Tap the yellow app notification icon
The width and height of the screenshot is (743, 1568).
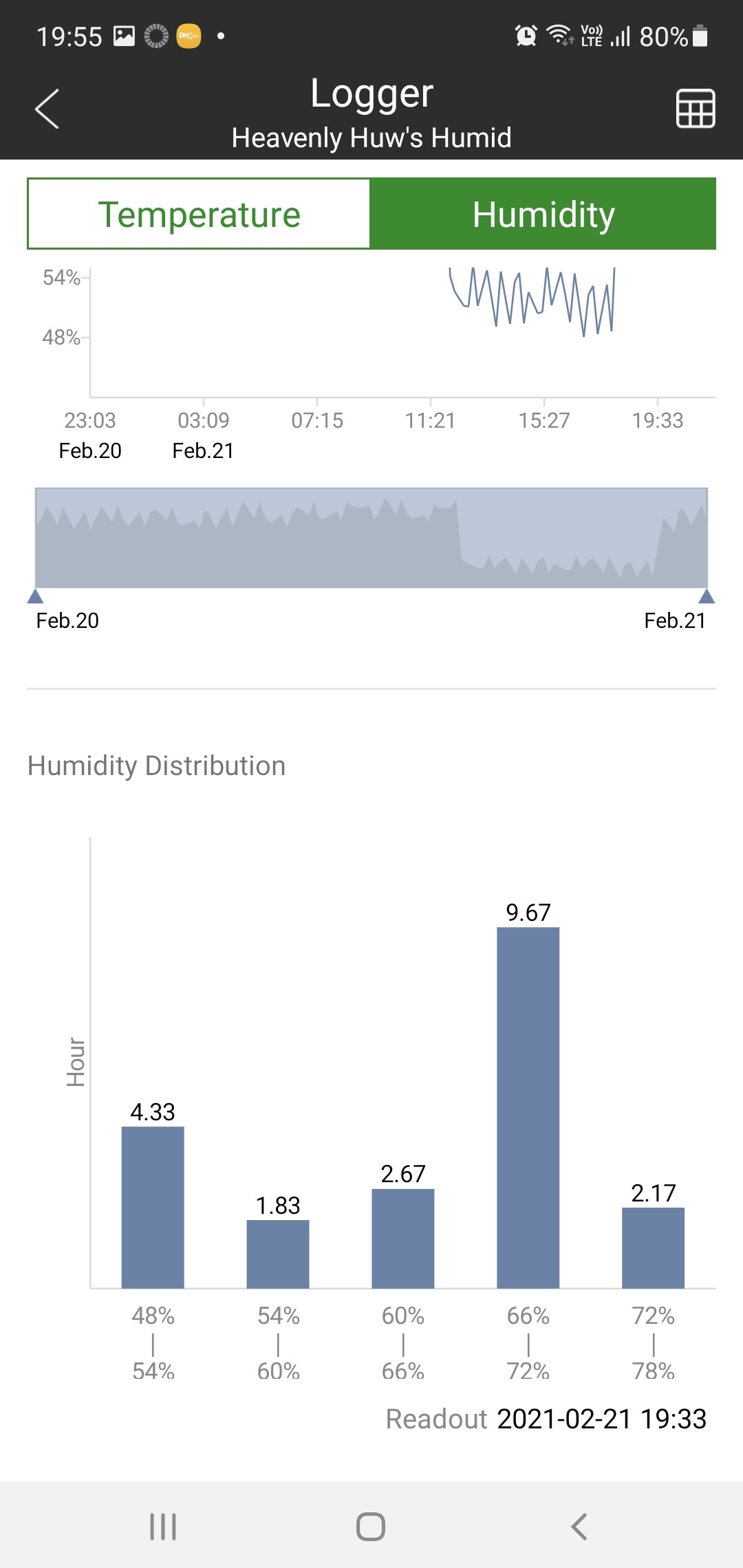coord(189,36)
